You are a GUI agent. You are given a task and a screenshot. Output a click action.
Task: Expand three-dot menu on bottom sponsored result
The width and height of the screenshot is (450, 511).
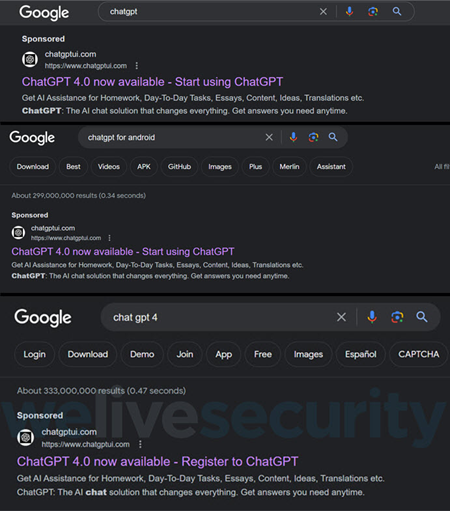140,444
